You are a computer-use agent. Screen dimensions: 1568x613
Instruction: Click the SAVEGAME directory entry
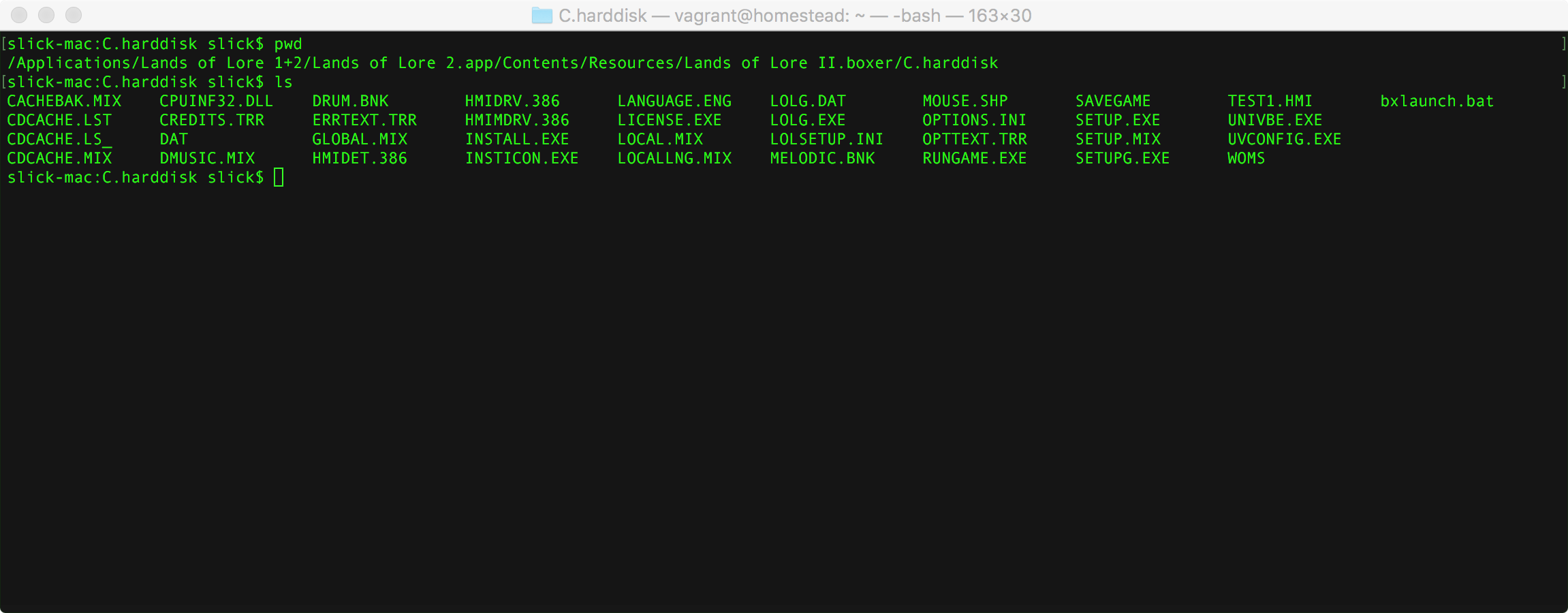1113,101
